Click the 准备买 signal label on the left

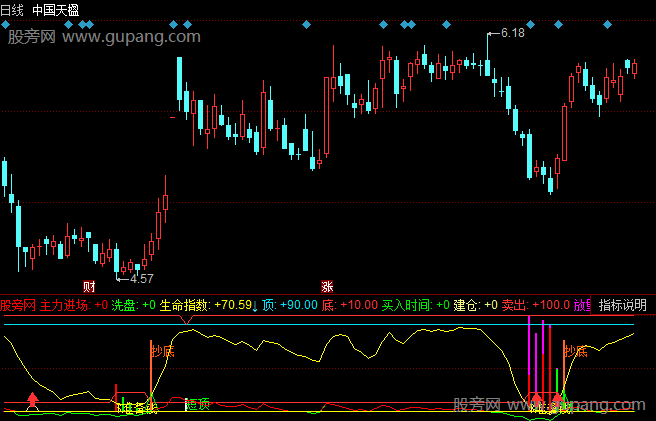(x=137, y=408)
